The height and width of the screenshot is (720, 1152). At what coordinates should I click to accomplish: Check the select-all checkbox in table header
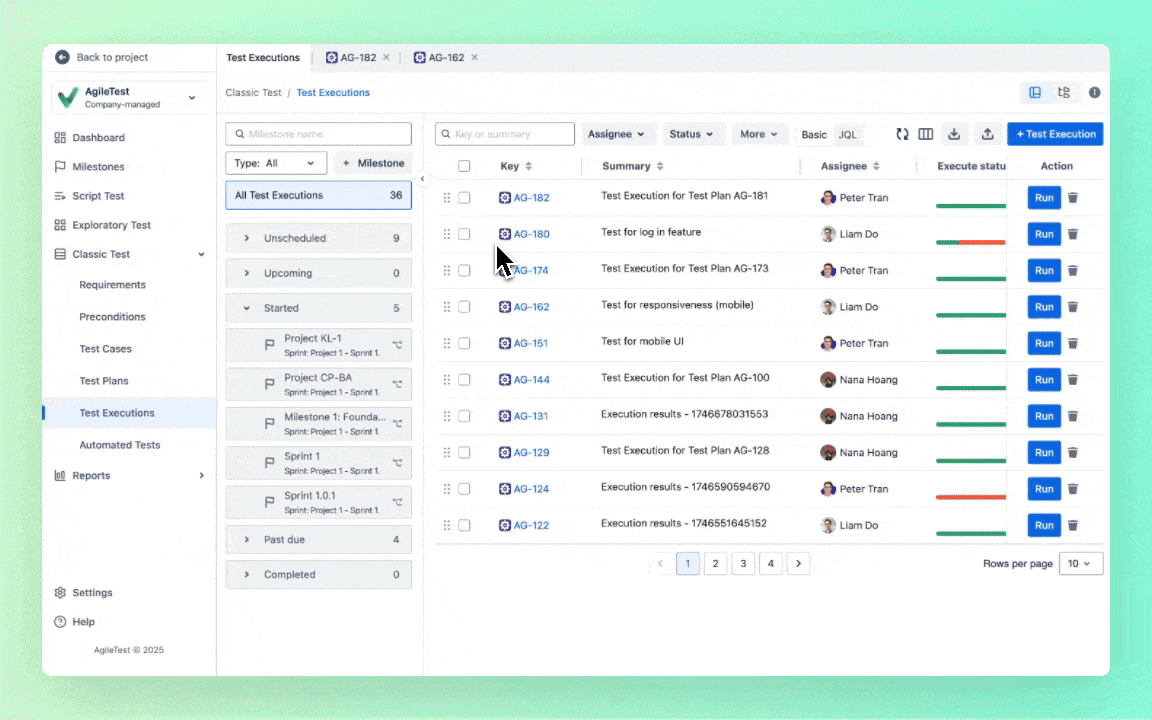point(464,166)
